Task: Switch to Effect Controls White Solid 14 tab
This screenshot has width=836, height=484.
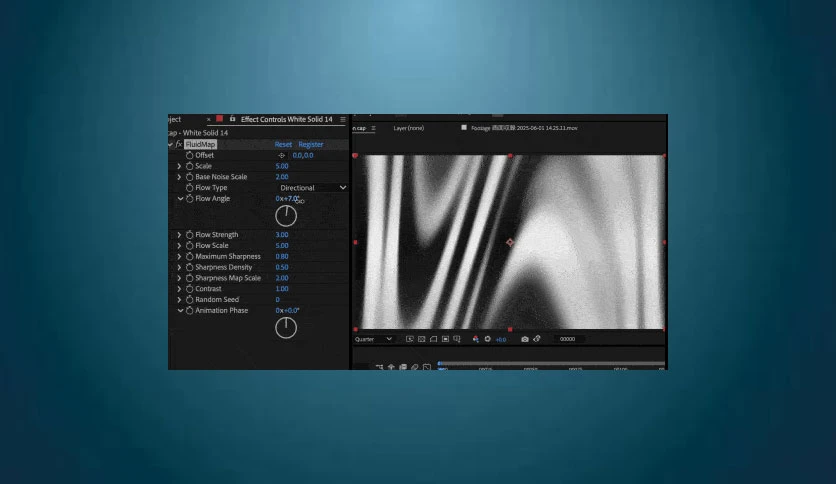Action: tap(286, 119)
